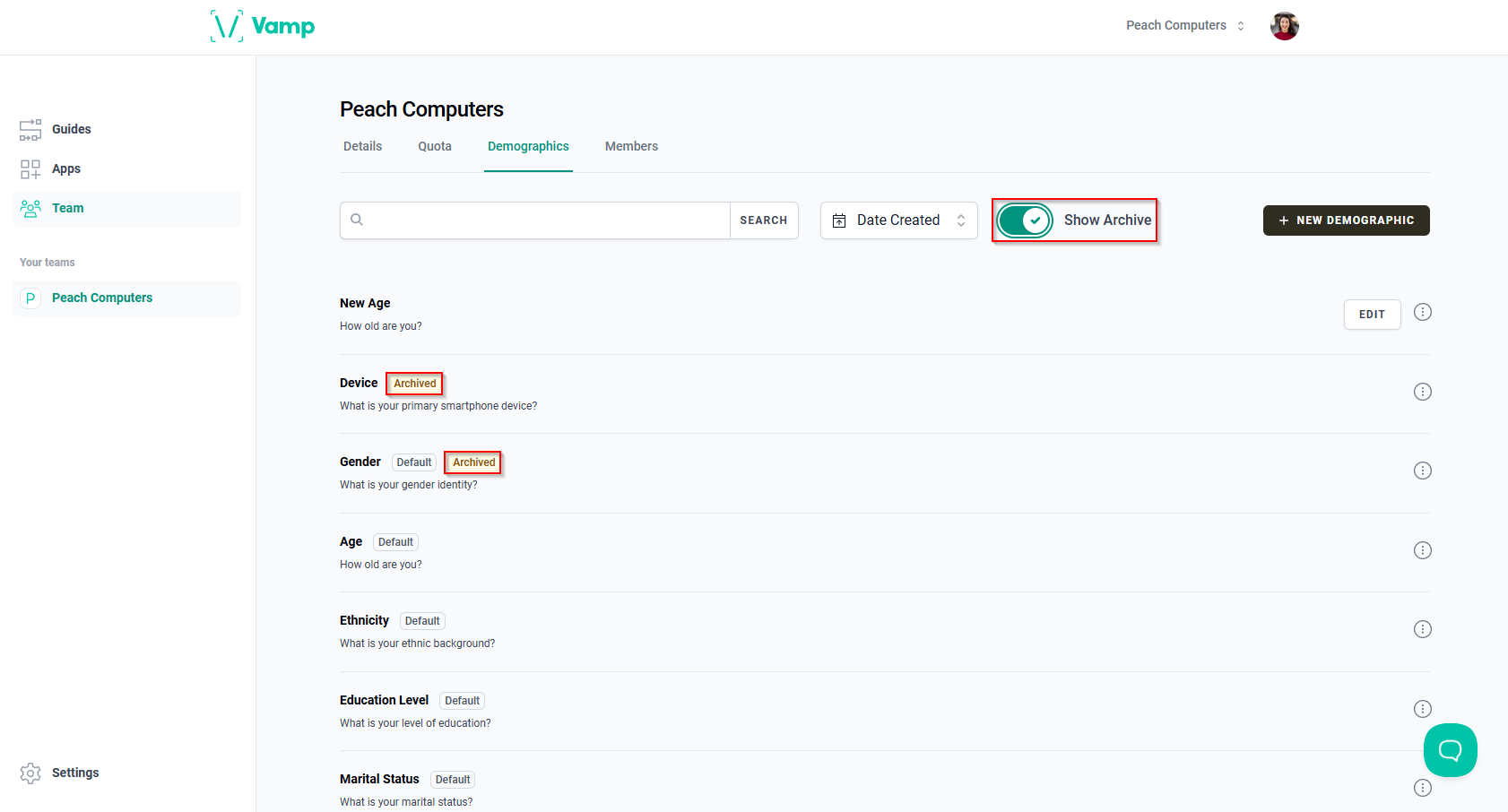Image resolution: width=1508 pixels, height=812 pixels.
Task: Click the Peach Computers page heading
Action: [x=421, y=109]
